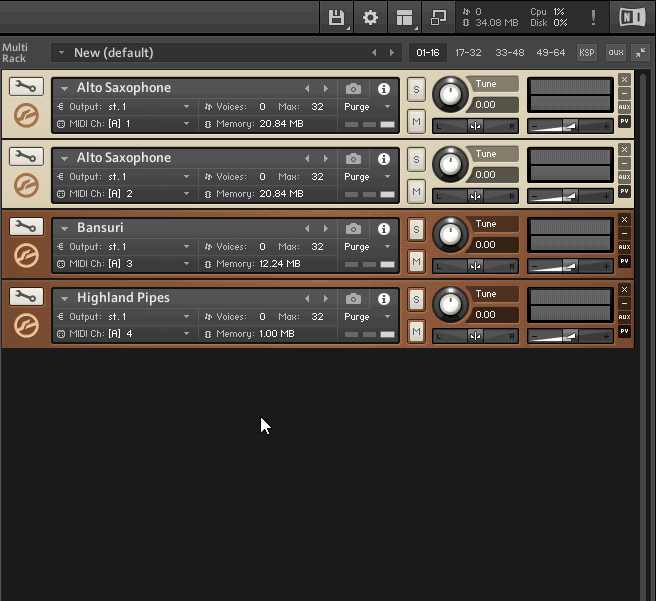Solo the Highland Pipes instrument

pyautogui.click(x=416, y=299)
